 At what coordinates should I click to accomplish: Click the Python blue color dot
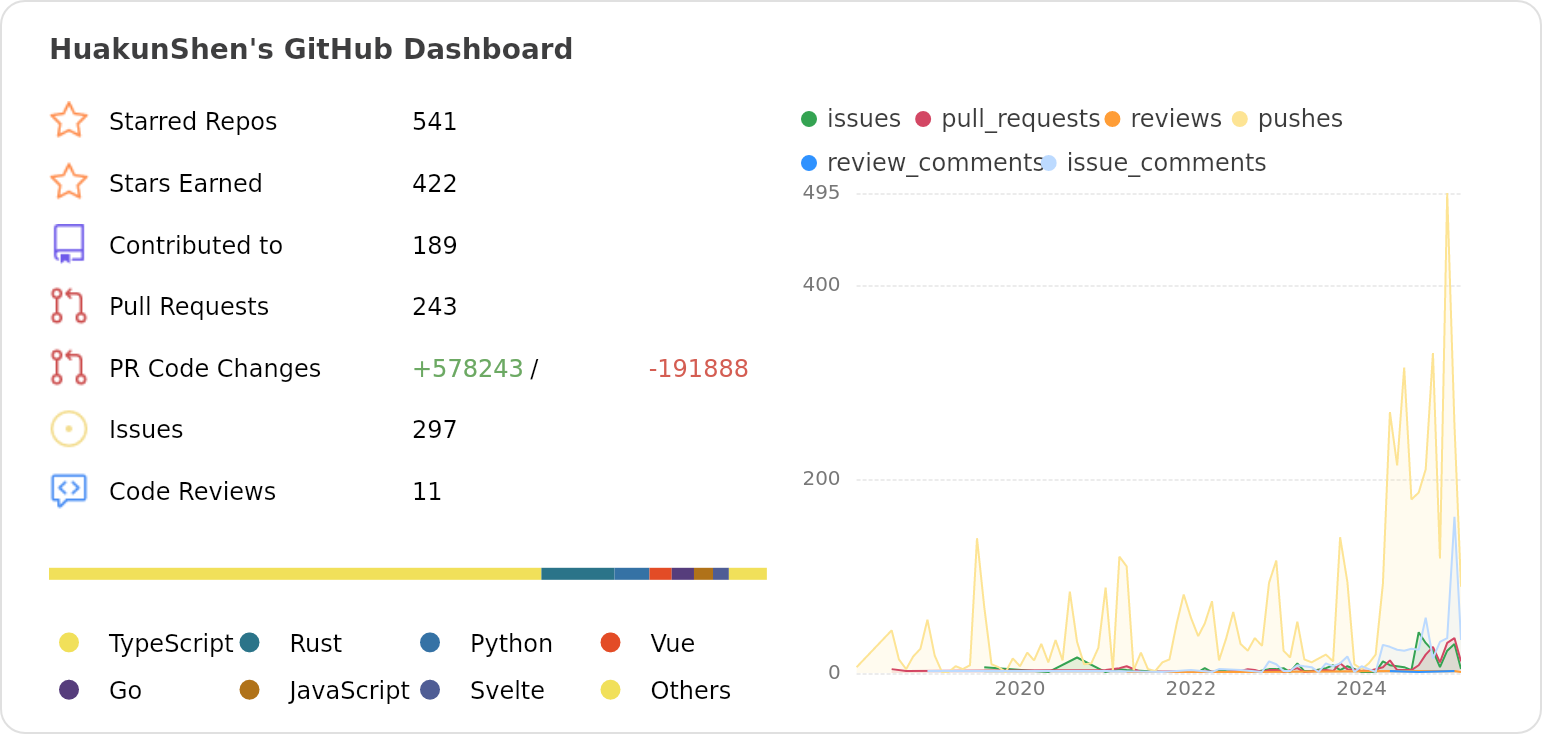click(430, 643)
